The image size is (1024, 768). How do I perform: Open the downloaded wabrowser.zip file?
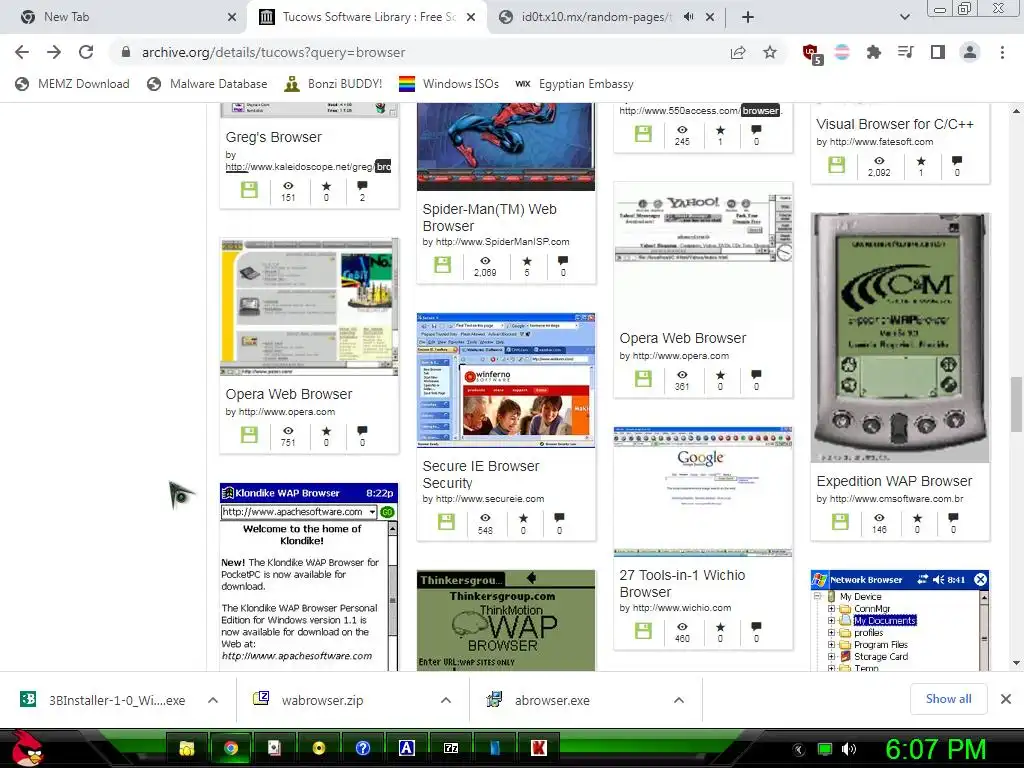(323, 700)
